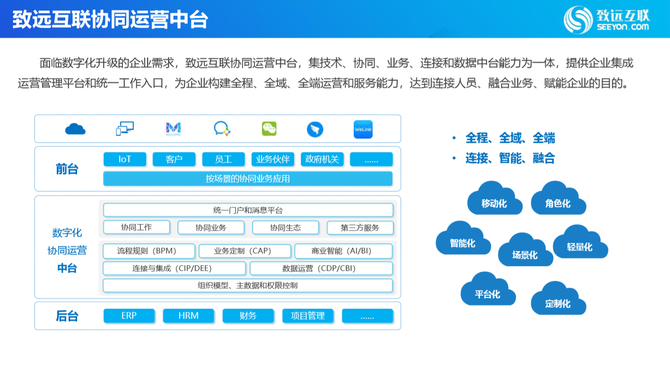
Task: Click the 流程规则 (BPM) box
Action: pos(149,251)
